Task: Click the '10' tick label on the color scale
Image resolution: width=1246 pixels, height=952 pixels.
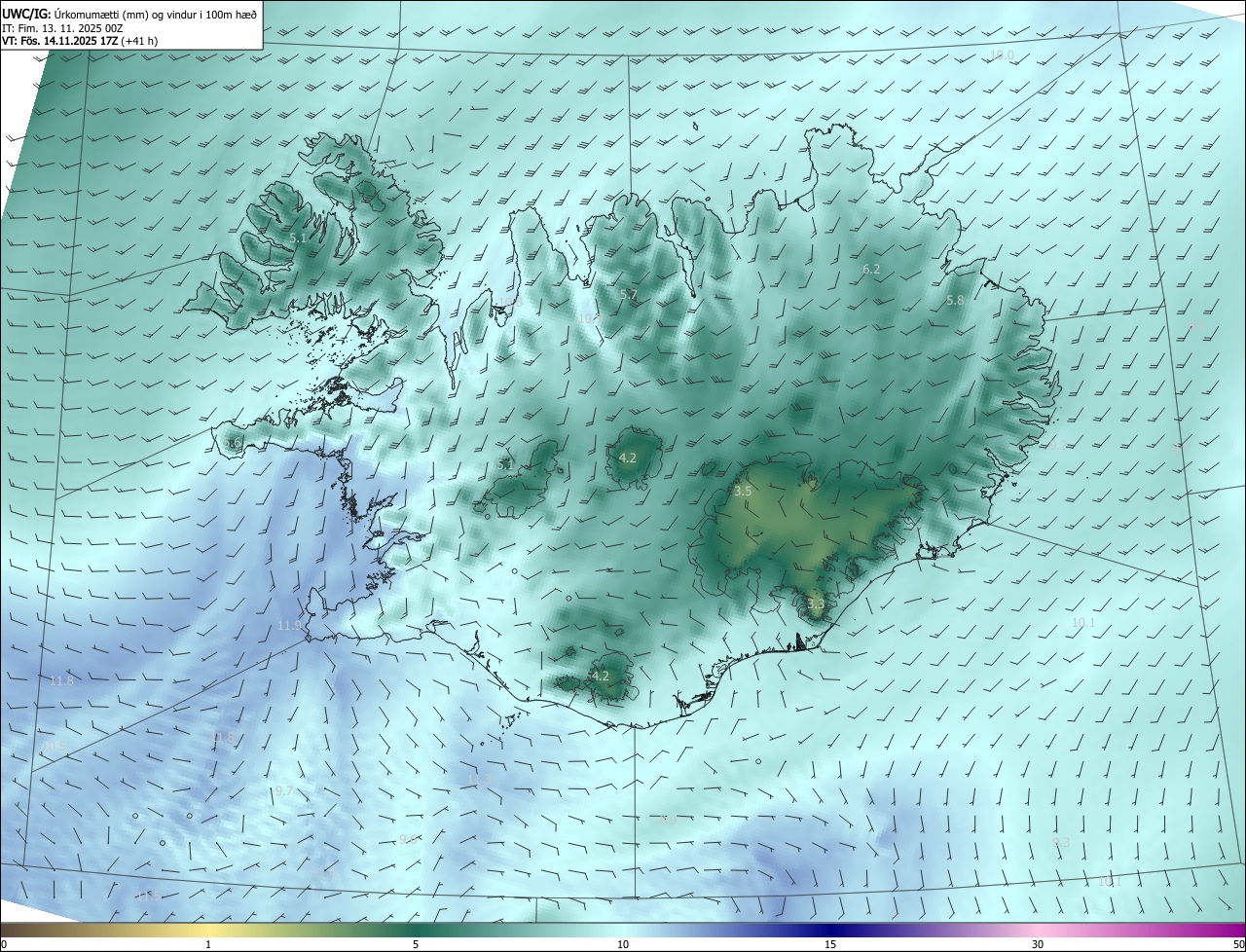Action: pyautogui.click(x=623, y=944)
